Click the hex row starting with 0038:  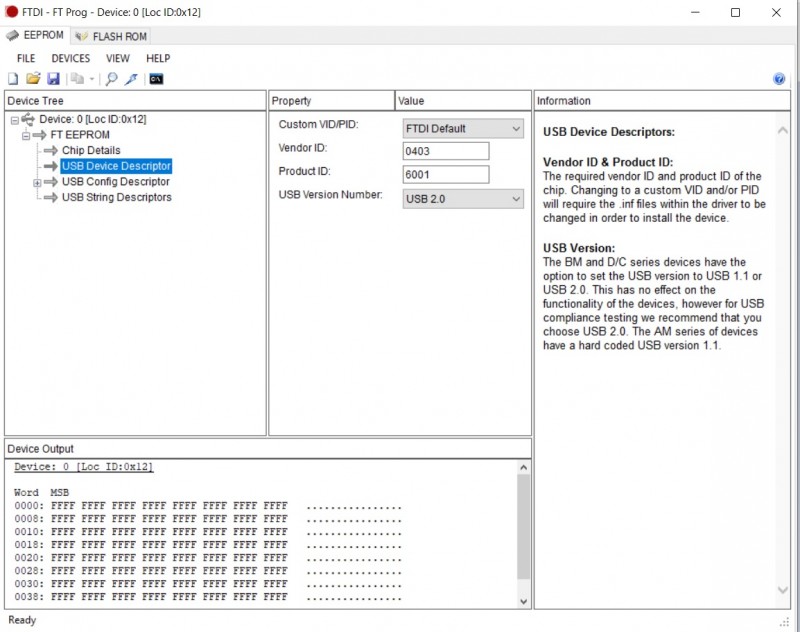pos(208,597)
